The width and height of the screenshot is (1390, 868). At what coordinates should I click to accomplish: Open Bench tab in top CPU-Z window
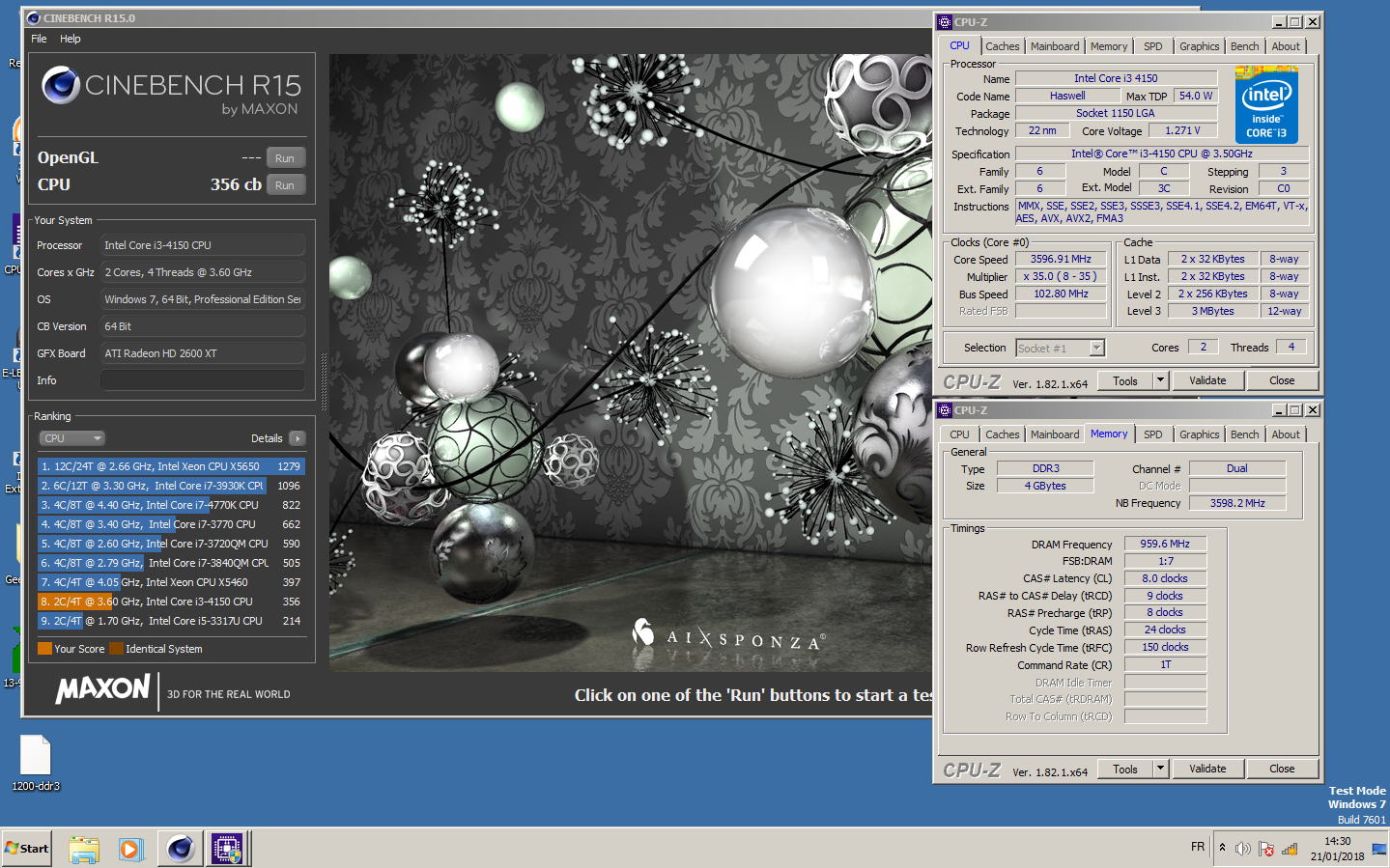click(x=1245, y=46)
